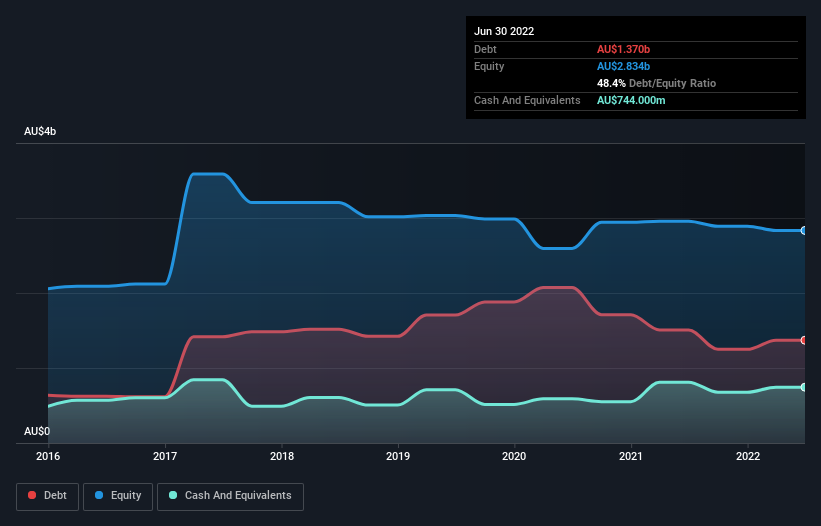Toggle the Debt legend button
Viewport: 821px width, 526px height.
[x=47, y=496]
